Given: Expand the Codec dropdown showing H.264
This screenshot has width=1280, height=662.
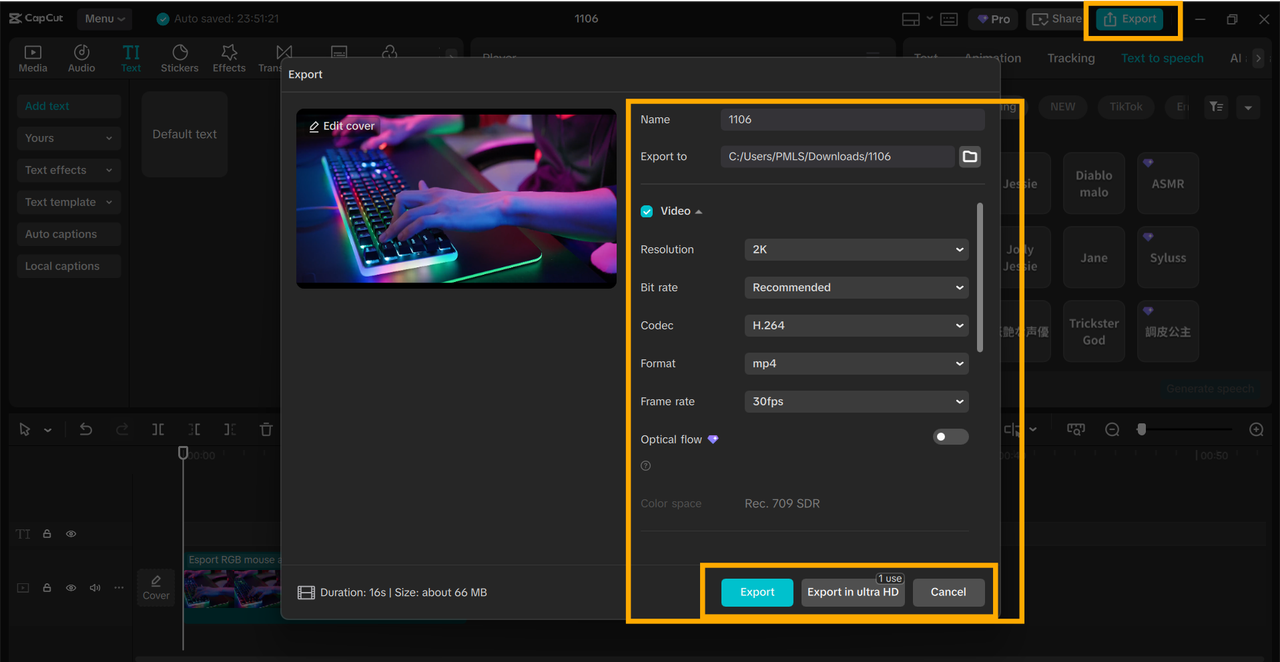Looking at the screenshot, I should point(856,325).
